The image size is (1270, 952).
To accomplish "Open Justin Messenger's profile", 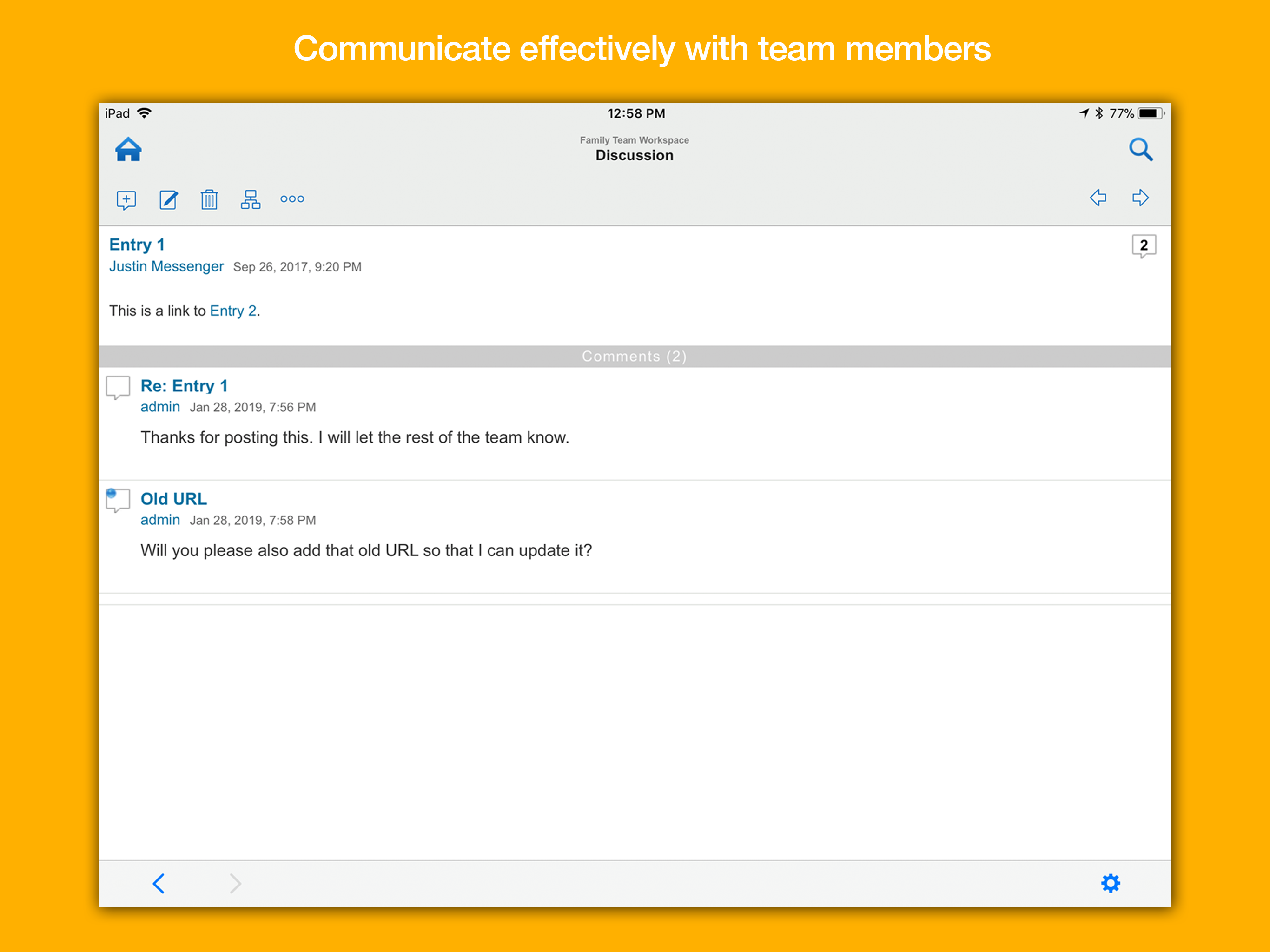I will pos(166,266).
